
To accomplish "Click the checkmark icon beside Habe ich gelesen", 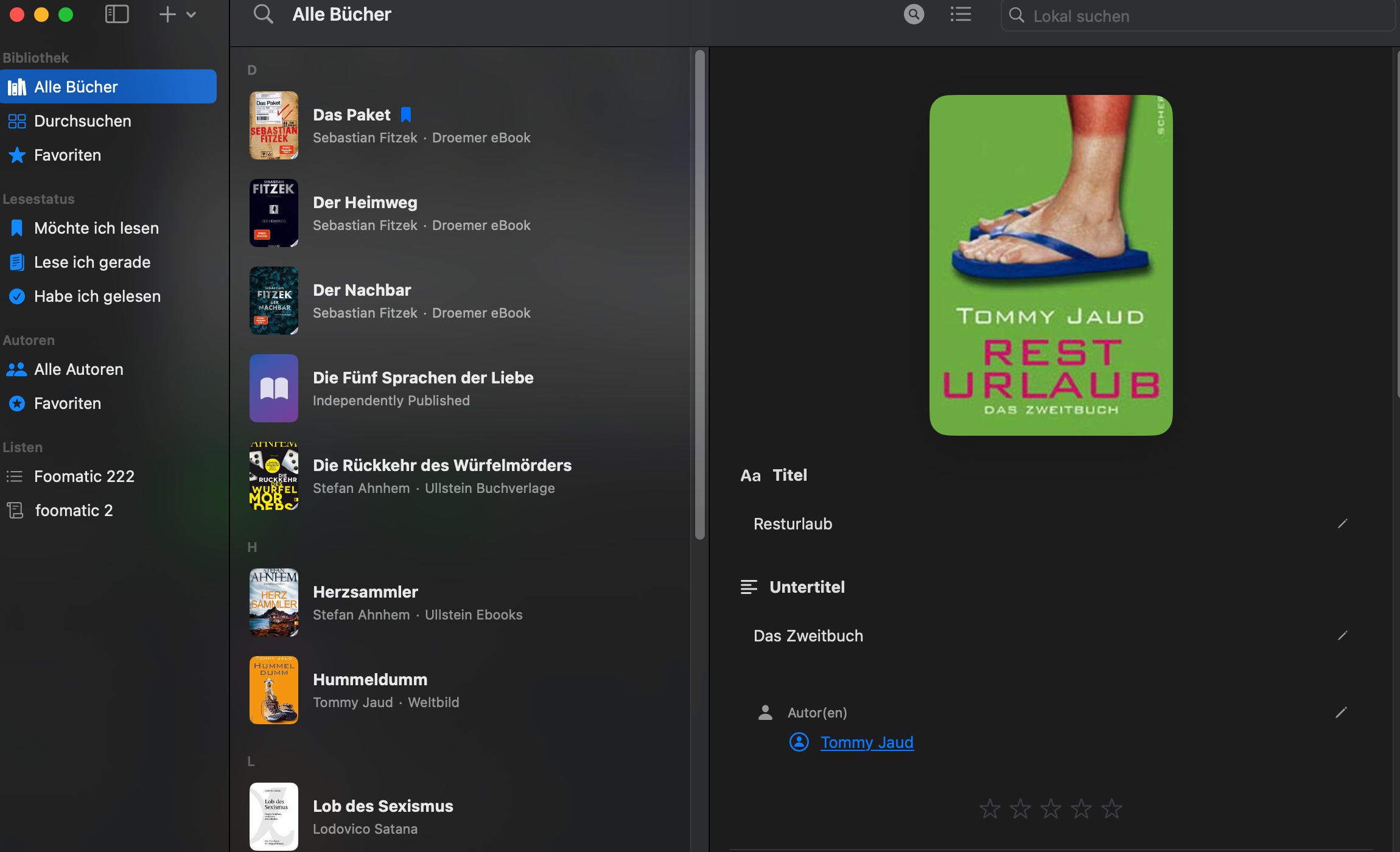I will pos(16,296).
